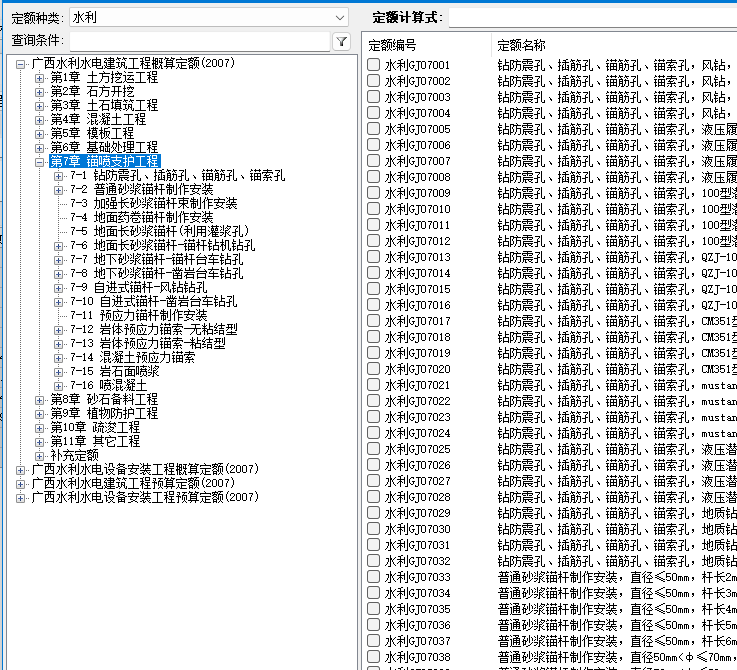The width and height of the screenshot is (737, 670).
Task: Click quota code 水利GJ07020
Action: (417, 369)
